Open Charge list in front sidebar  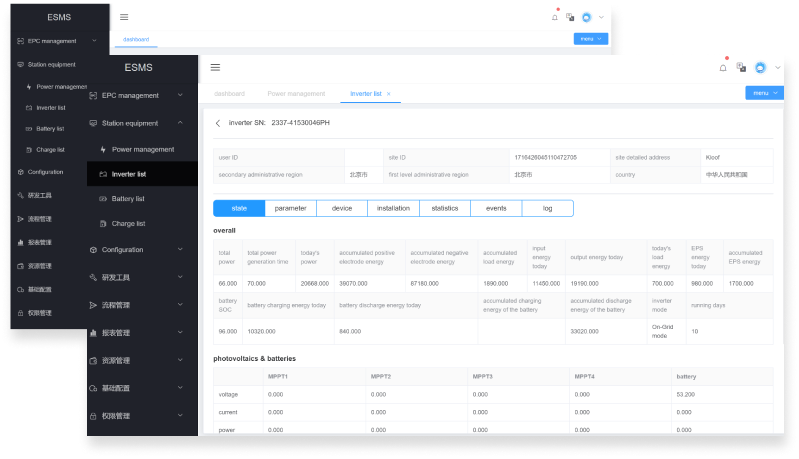pos(143,223)
